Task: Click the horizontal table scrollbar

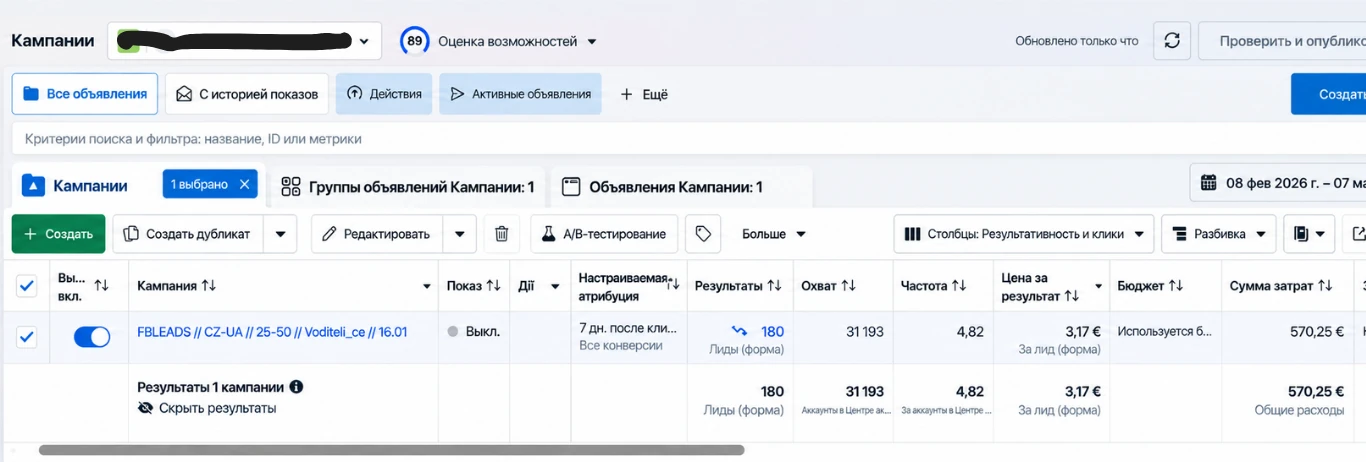Action: click(391, 450)
